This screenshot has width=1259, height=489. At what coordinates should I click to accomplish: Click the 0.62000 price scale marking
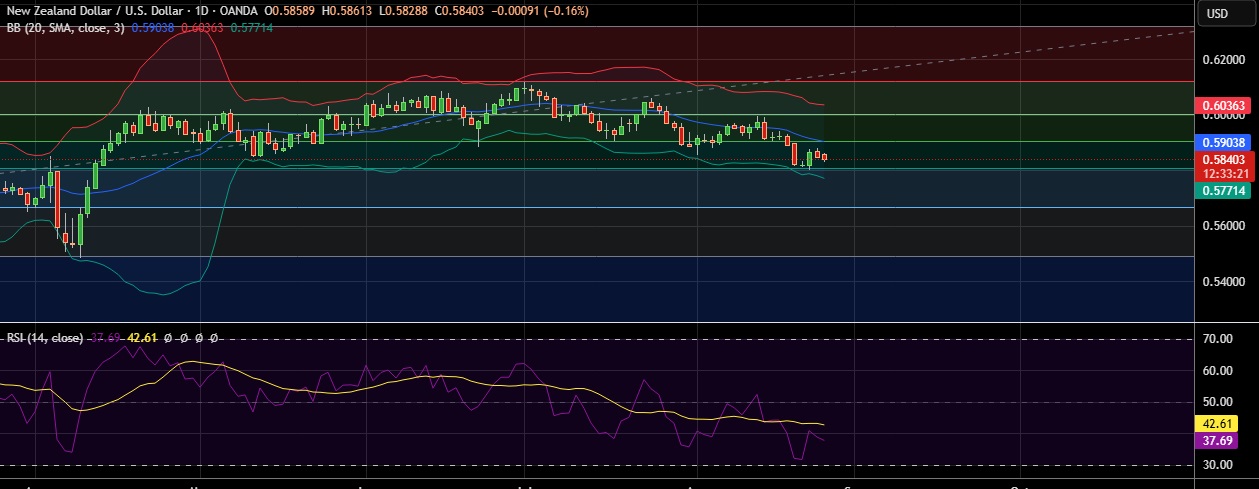point(1223,60)
